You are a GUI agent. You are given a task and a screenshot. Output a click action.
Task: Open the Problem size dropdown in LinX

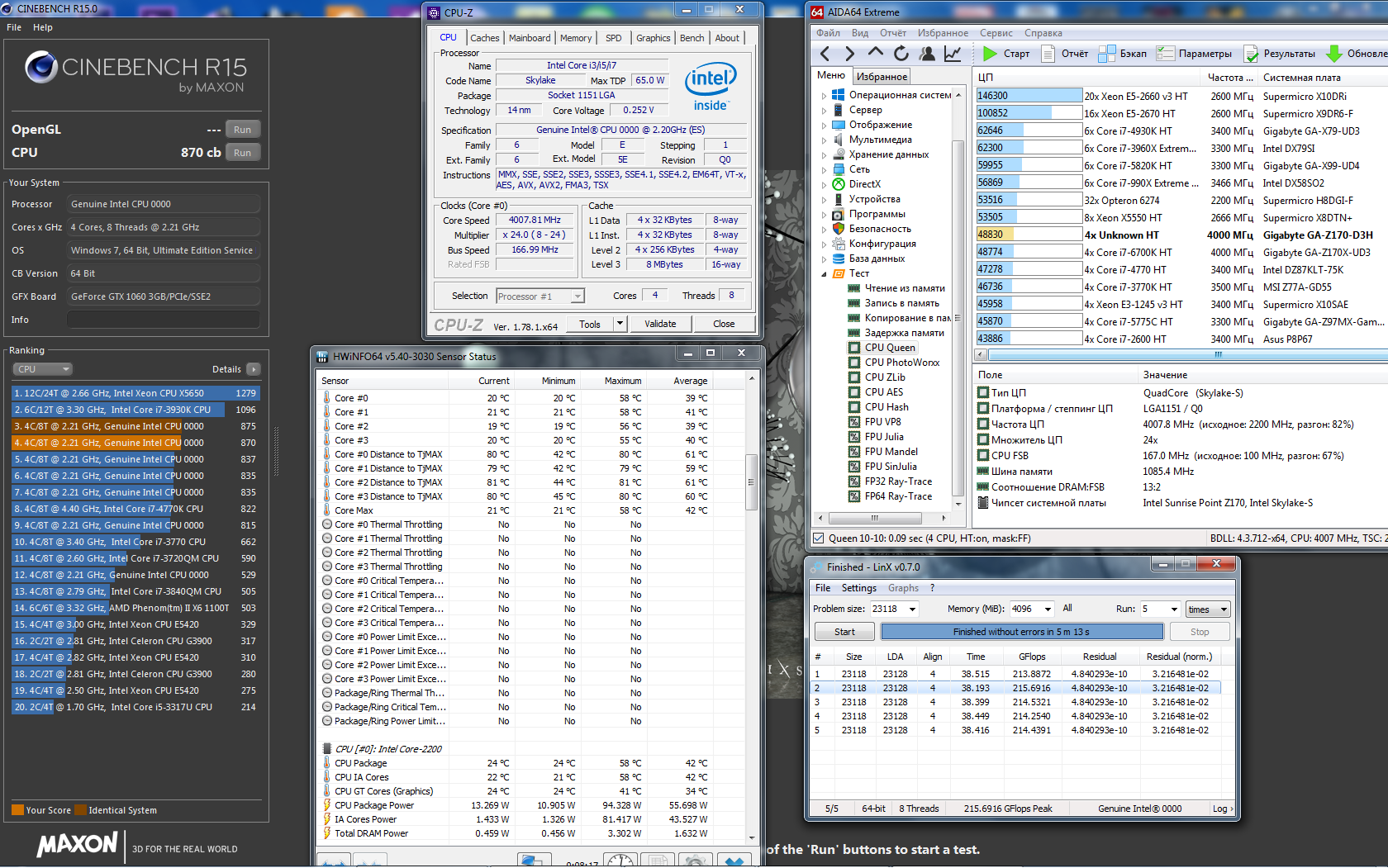click(912, 609)
